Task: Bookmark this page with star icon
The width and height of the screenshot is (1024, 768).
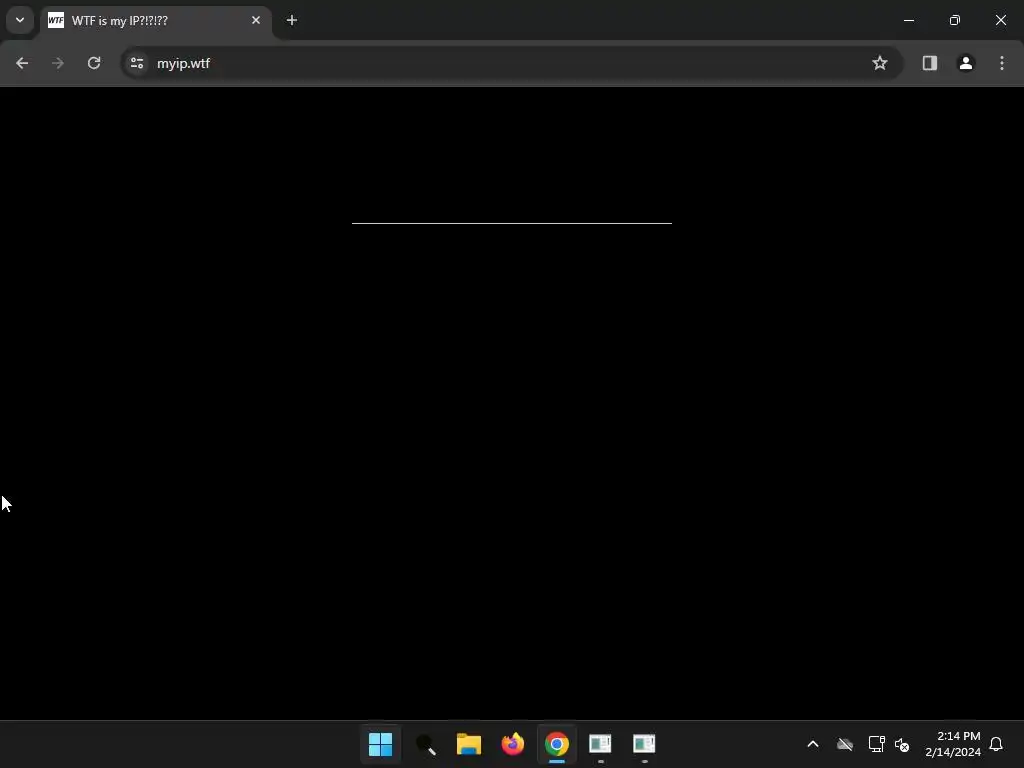Action: (880, 63)
